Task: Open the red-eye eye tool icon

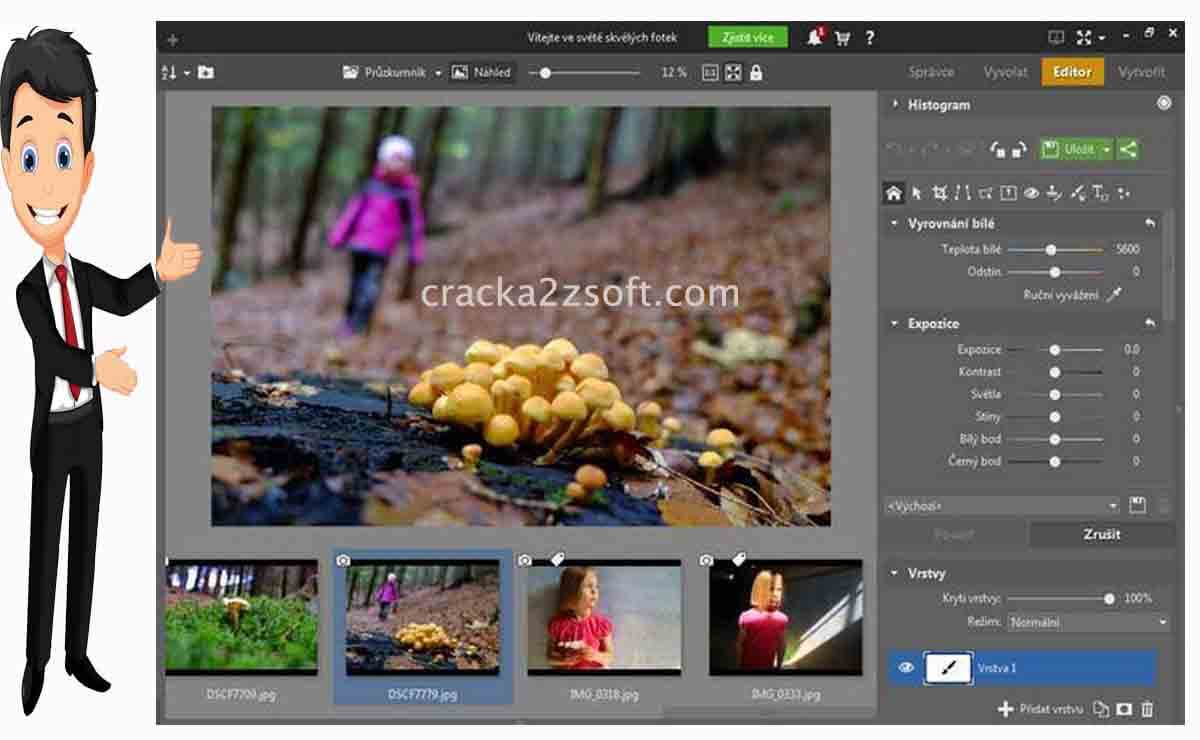Action: (x=1031, y=193)
